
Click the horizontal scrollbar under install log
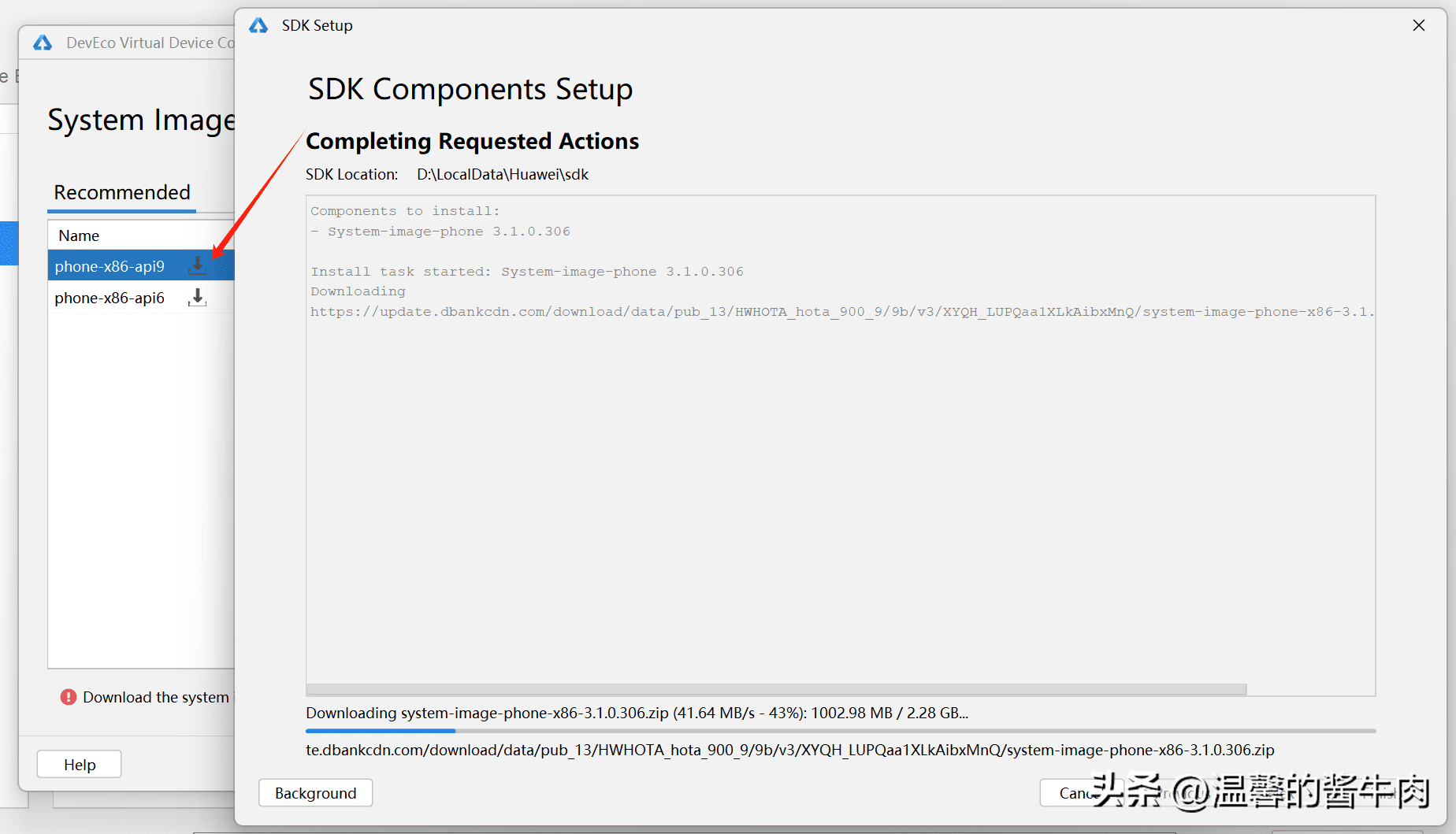click(776, 690)
